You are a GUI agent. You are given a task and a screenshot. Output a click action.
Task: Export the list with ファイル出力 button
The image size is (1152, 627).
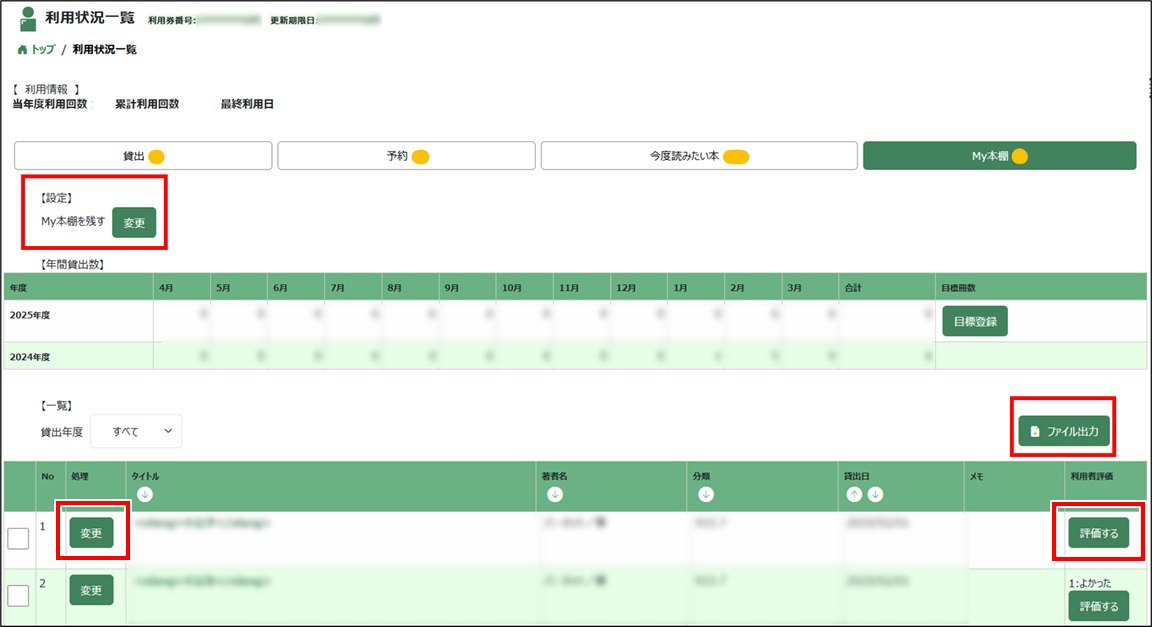pos(1063,432)
